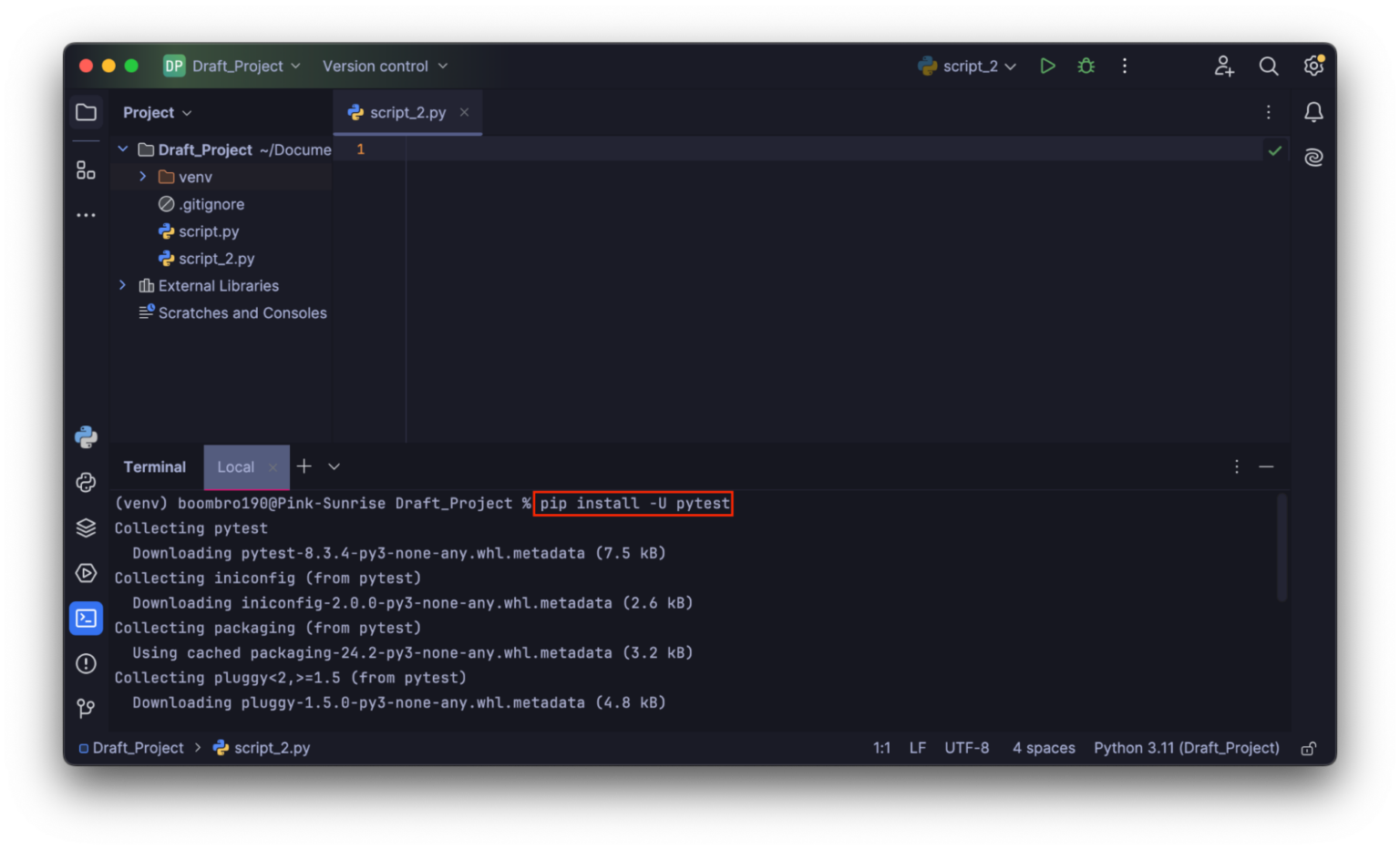Click the line ending indicator showing LF
The height and width of the screenshot is (850, 1400).
click(917, 747)
